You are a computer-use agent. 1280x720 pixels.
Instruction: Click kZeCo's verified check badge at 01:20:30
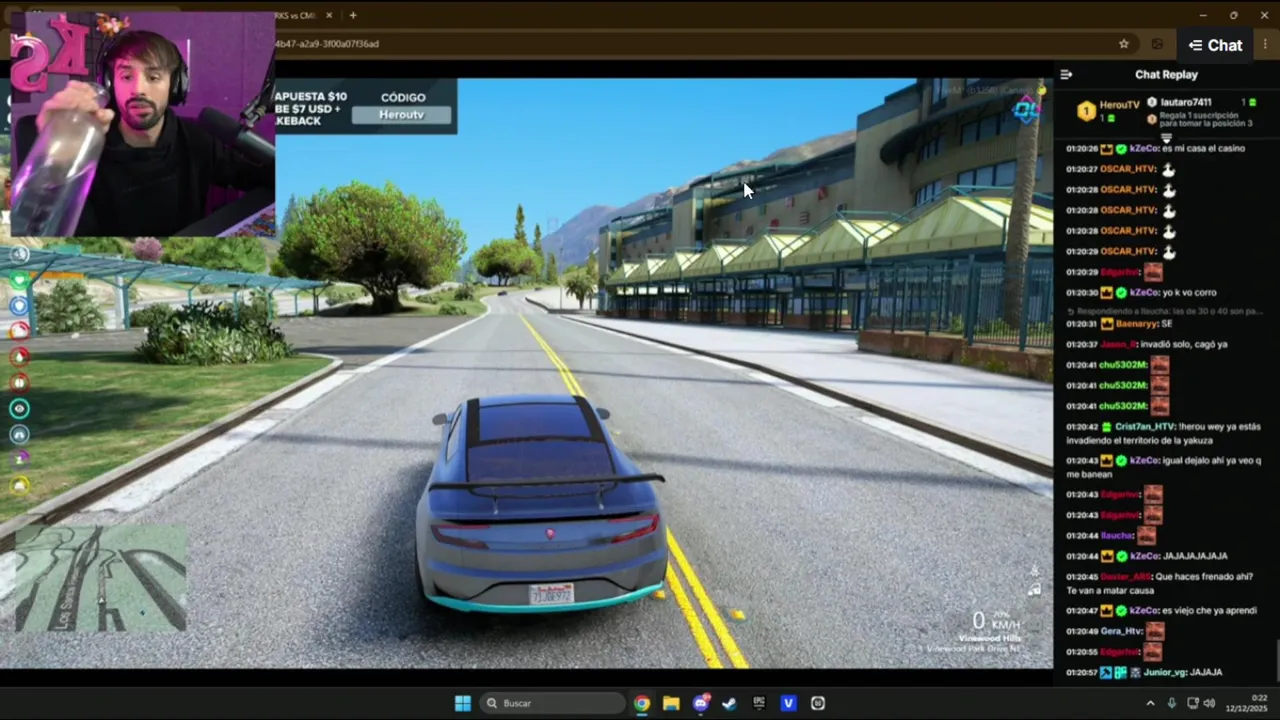click(1122, 293)
